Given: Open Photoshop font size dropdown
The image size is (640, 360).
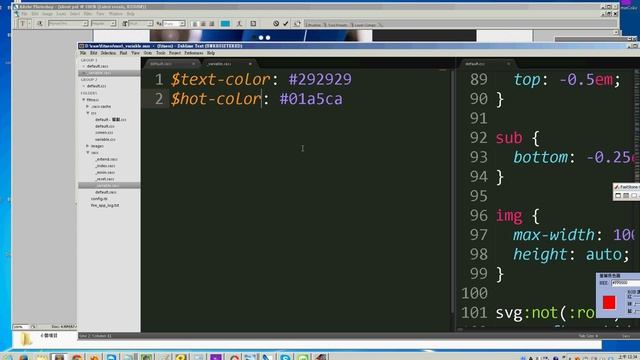Looking at the screenshot, I should click(140, 24).
